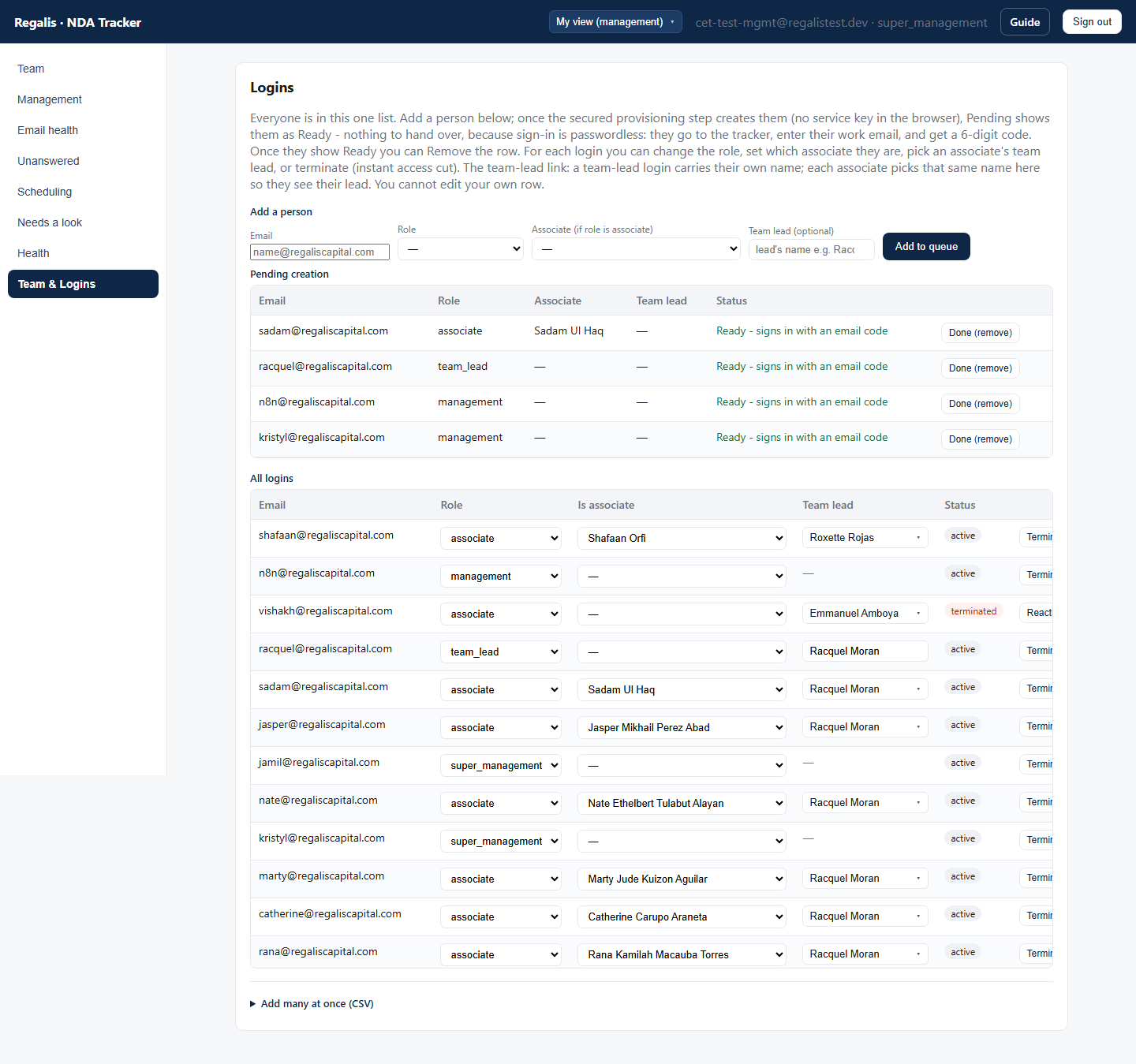Click catherine@regaliscapital.com email cell
This screenshot has height=1064, width=1136.
(x=330, y=914)
